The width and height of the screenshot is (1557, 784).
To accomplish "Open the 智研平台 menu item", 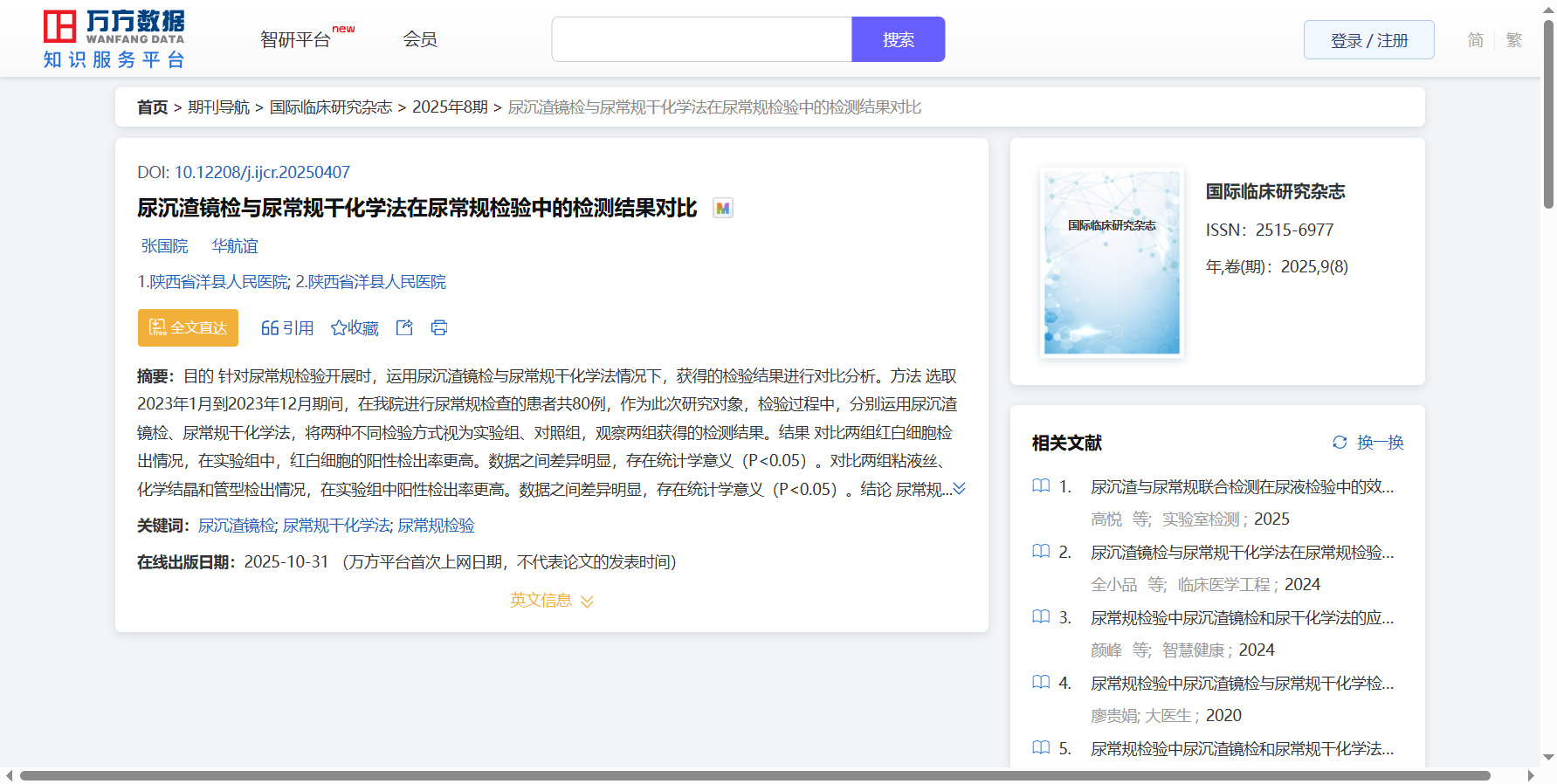I will 295,40.
